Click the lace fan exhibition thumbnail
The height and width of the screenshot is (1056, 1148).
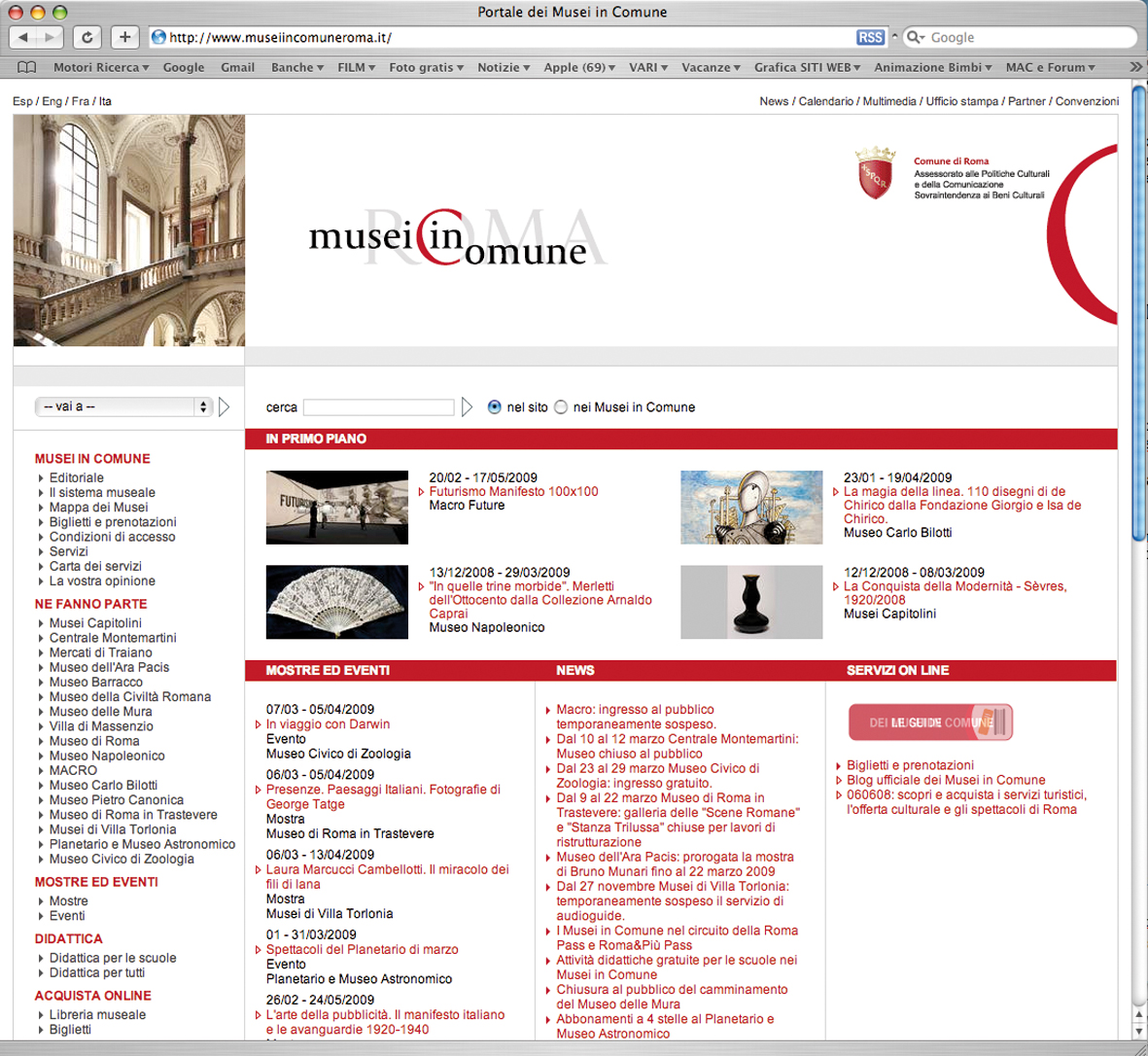point(336,602)
